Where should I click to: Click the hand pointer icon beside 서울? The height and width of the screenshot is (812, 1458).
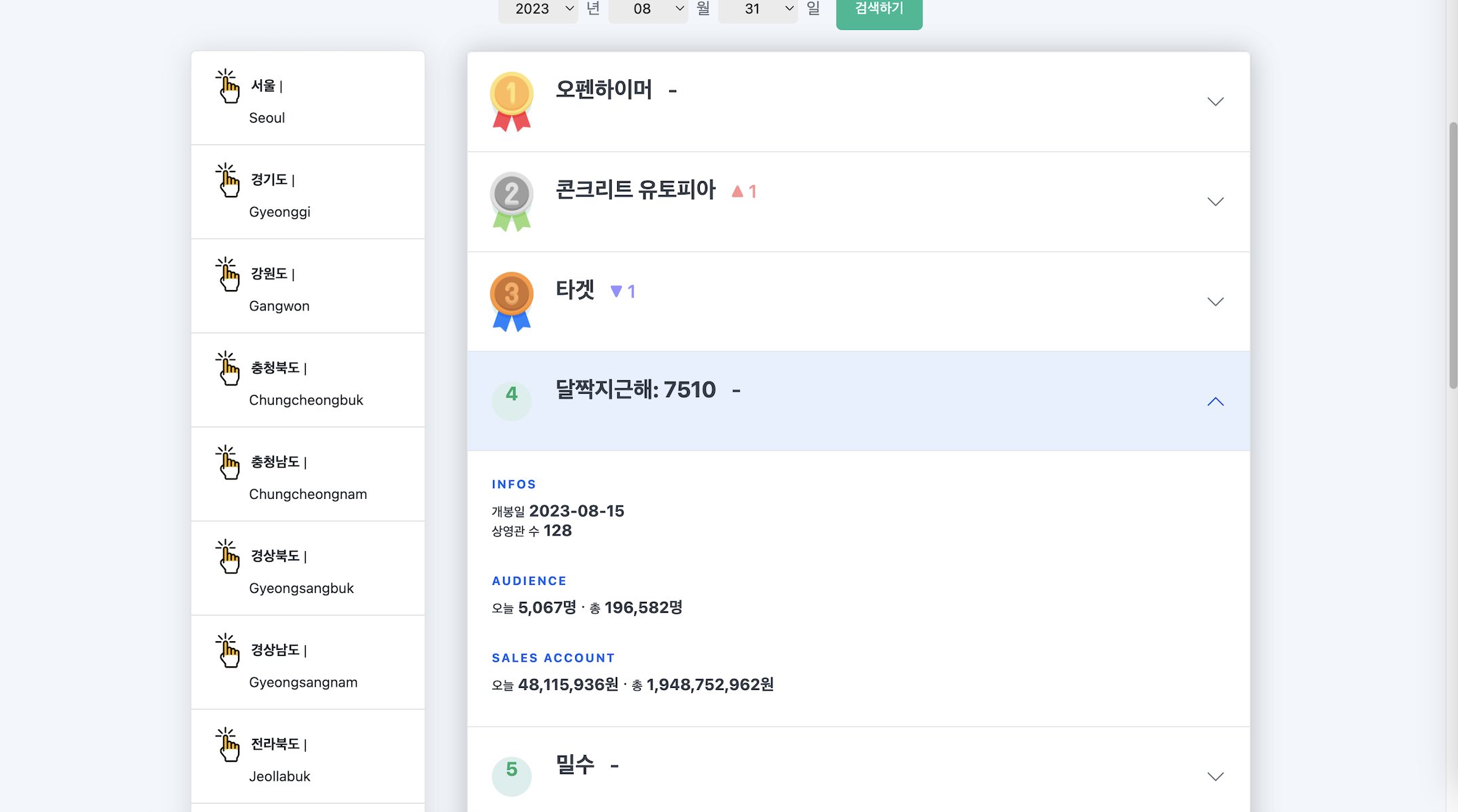coord(228,86)
